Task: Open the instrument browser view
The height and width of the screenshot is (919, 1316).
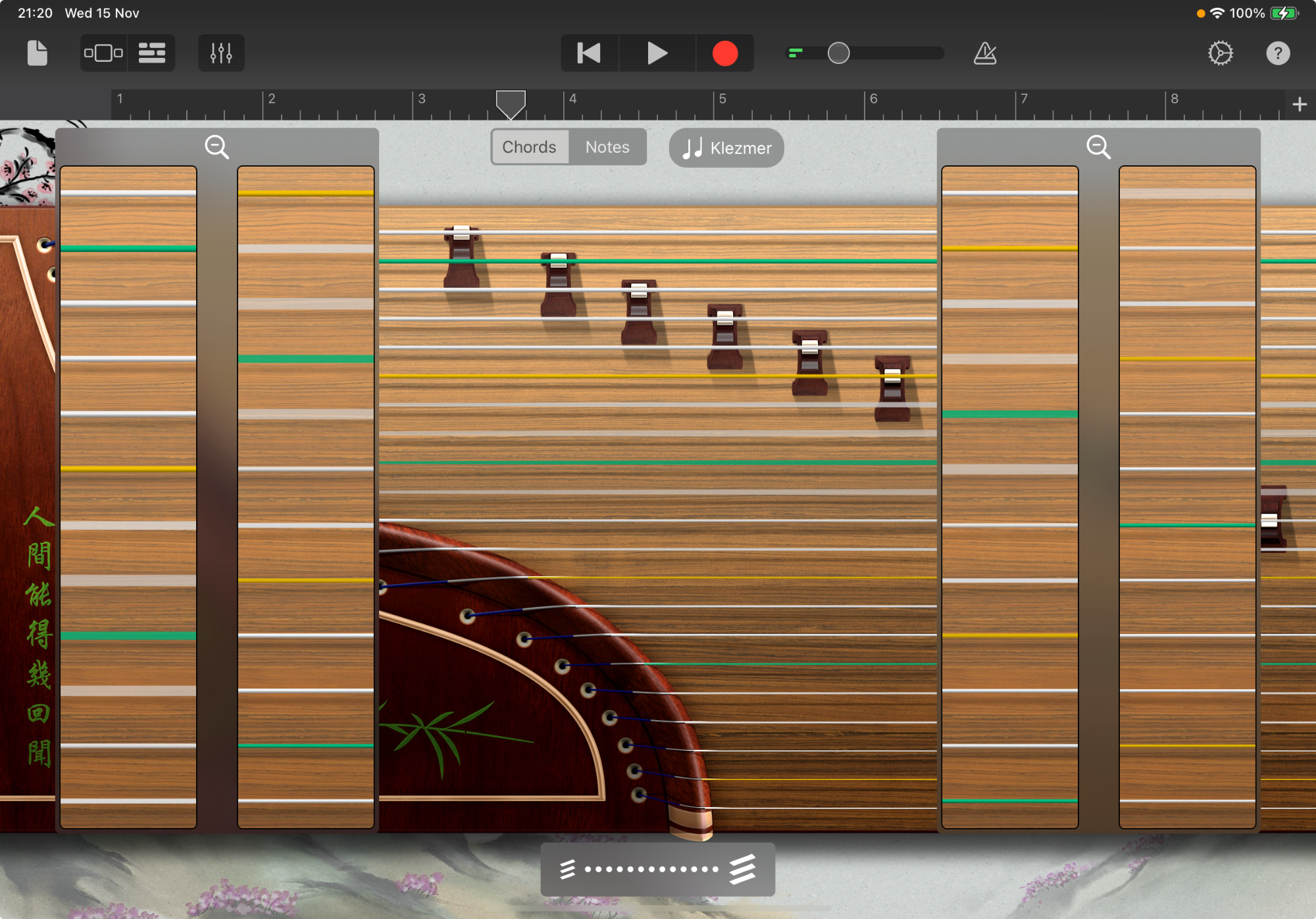Action: [103, 53]
